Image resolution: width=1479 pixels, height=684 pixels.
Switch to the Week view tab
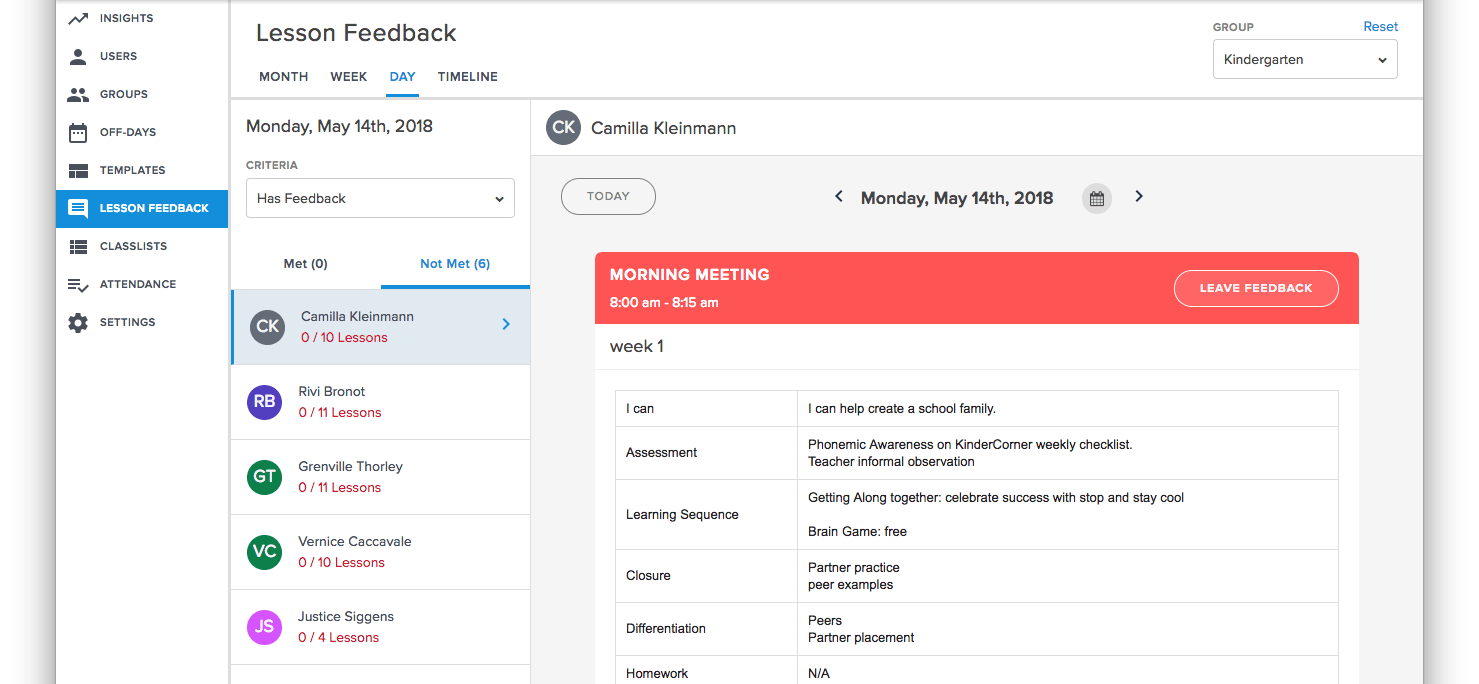pos(349,77)
